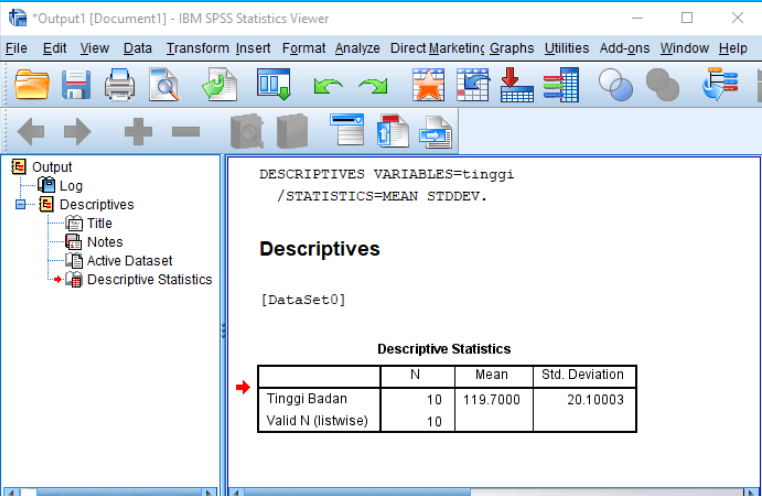Select the Notes item in the outline
762x496 pixels.
tap(105, 242)
